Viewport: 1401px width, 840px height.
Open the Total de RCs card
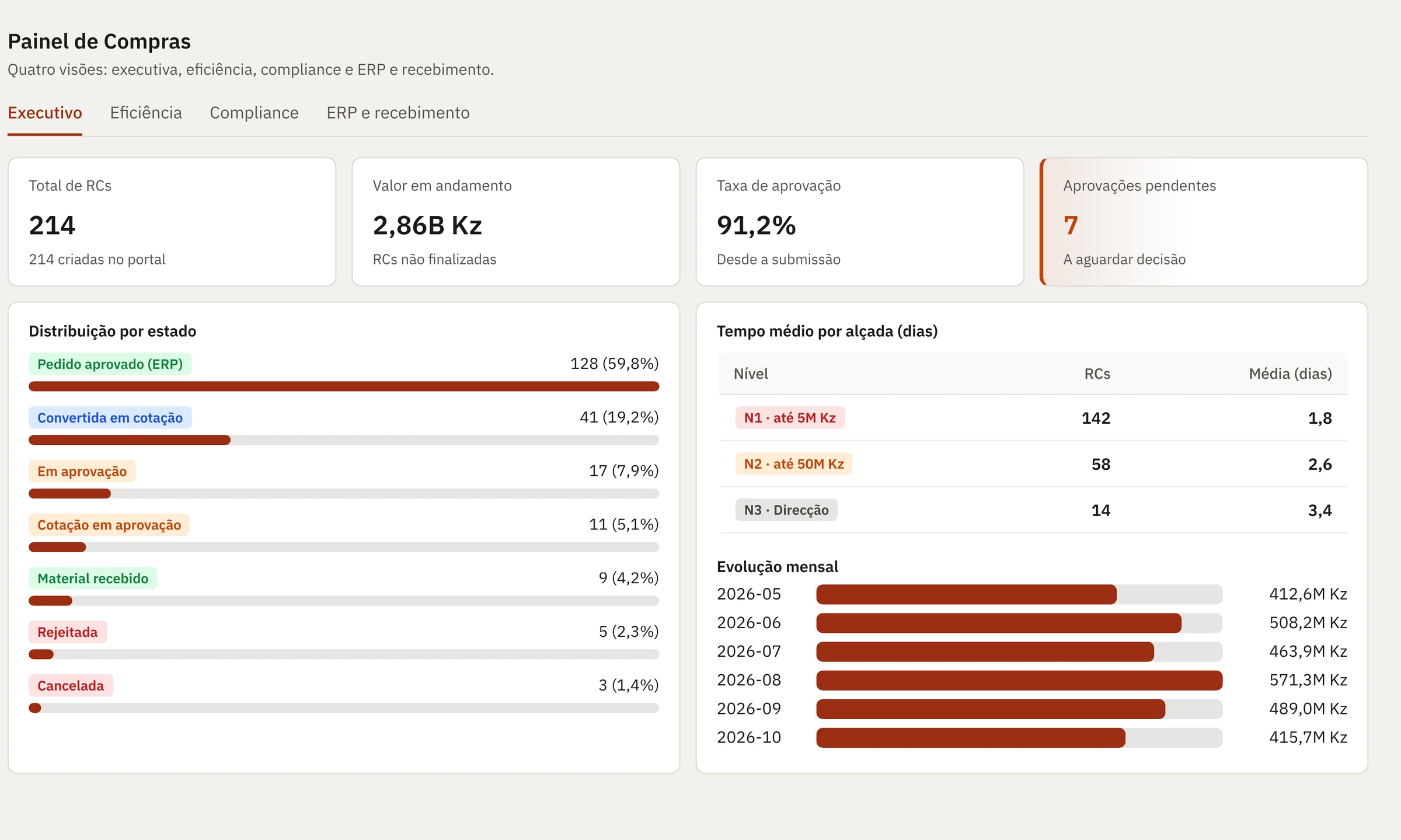click(x=172, y=222)
